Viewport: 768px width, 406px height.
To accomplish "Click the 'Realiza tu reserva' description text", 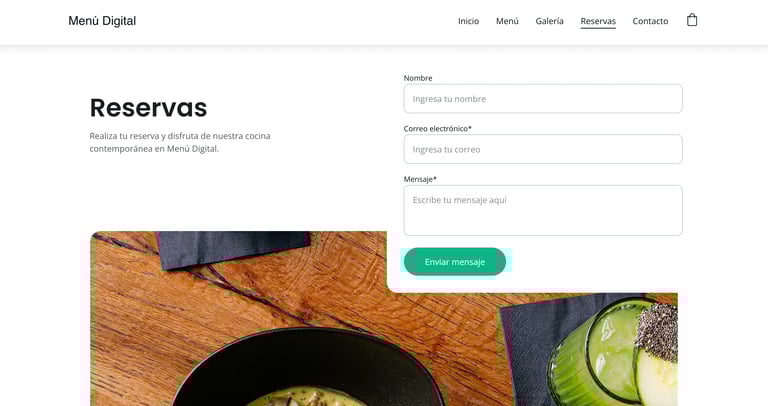I will click(x=180, y=142).
